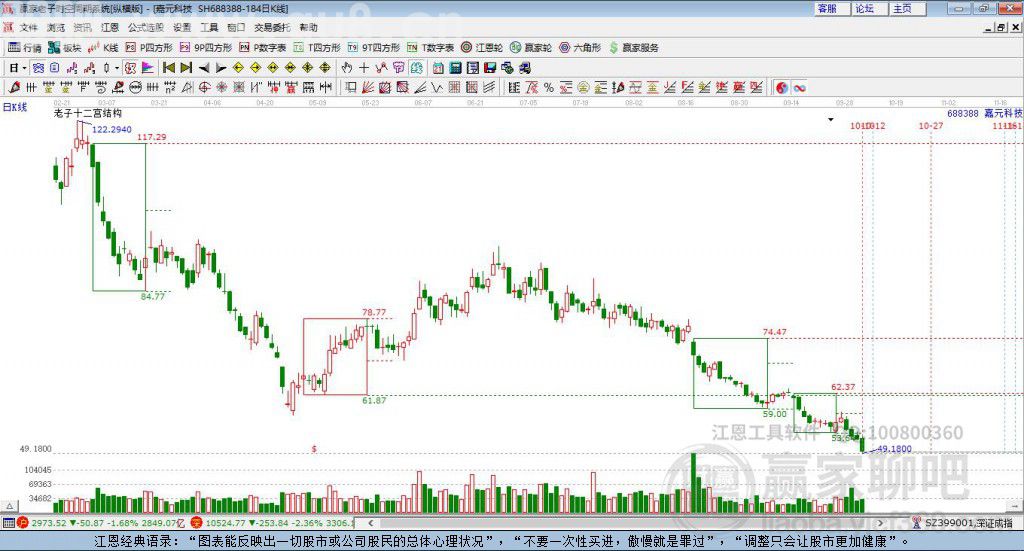Expand the 日 period dropdown
This screenshot has height=551, width=1024.
point(24,68)
